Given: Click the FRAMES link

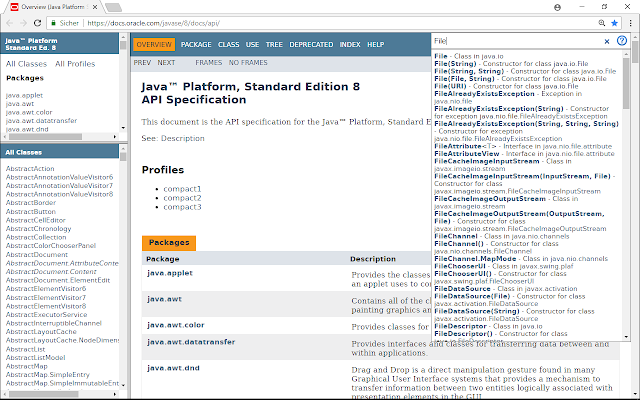Looking at the screenshot, I should (209, 62).
